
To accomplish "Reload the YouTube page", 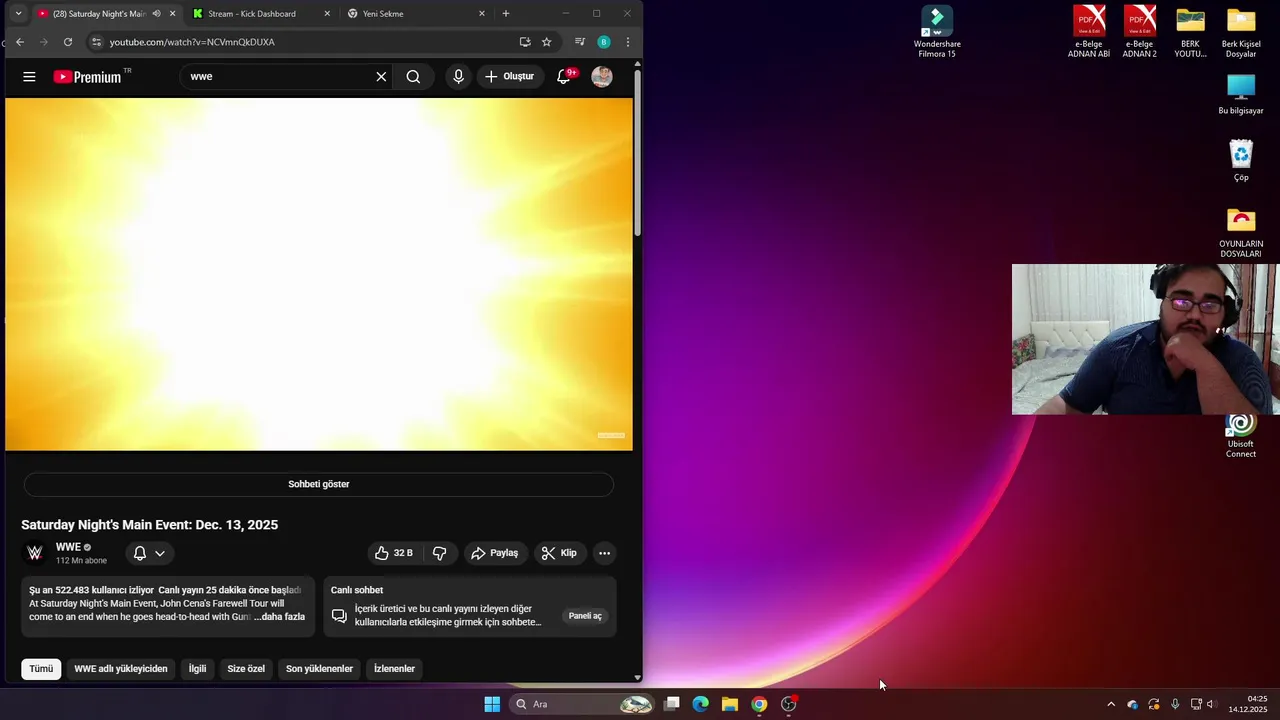I will 68,42.
